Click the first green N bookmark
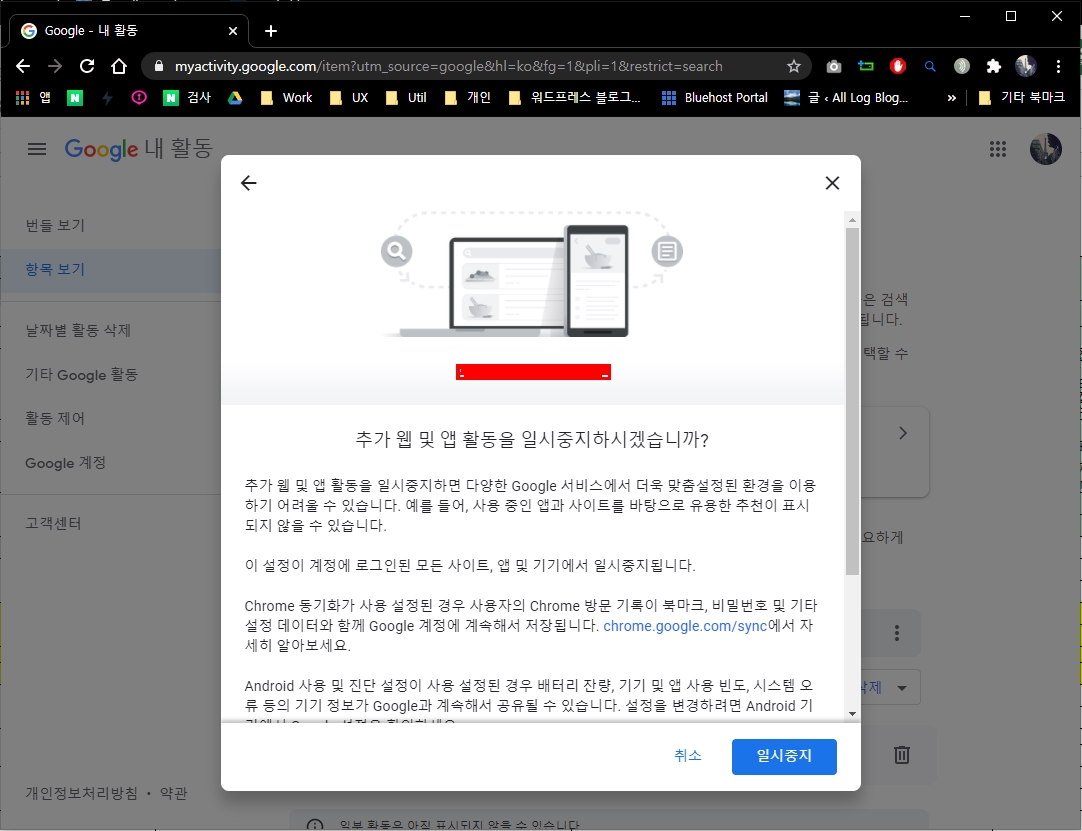This screenshot has width=1082, height=831. (x=75, y=98)
